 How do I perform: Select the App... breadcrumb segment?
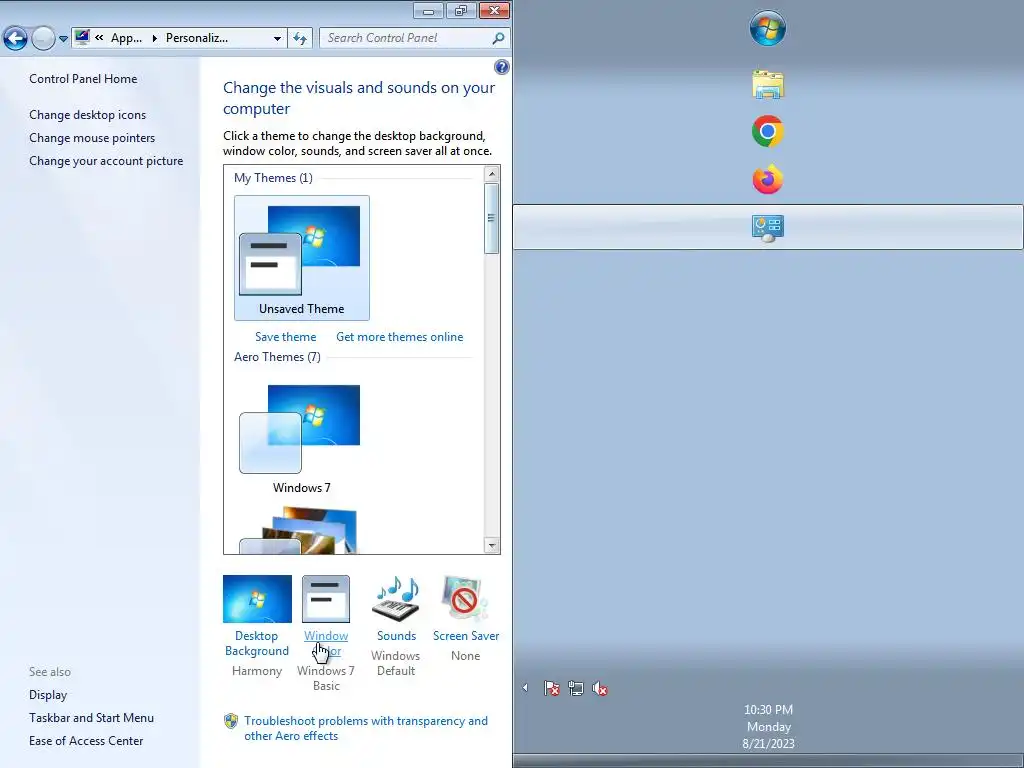click(126, 38)
